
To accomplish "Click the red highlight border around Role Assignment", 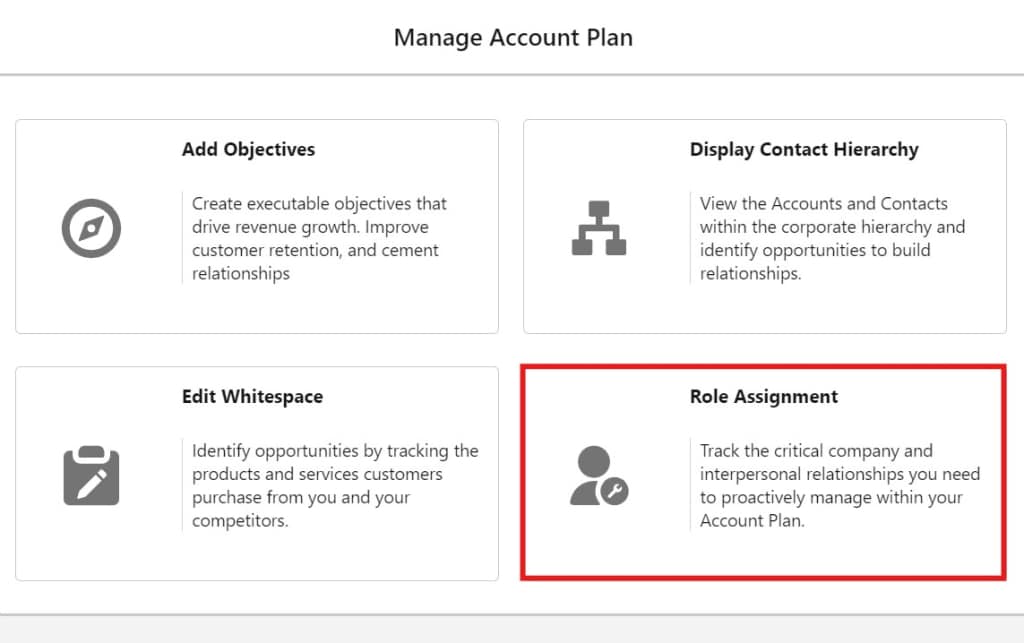I will point(765,368).
